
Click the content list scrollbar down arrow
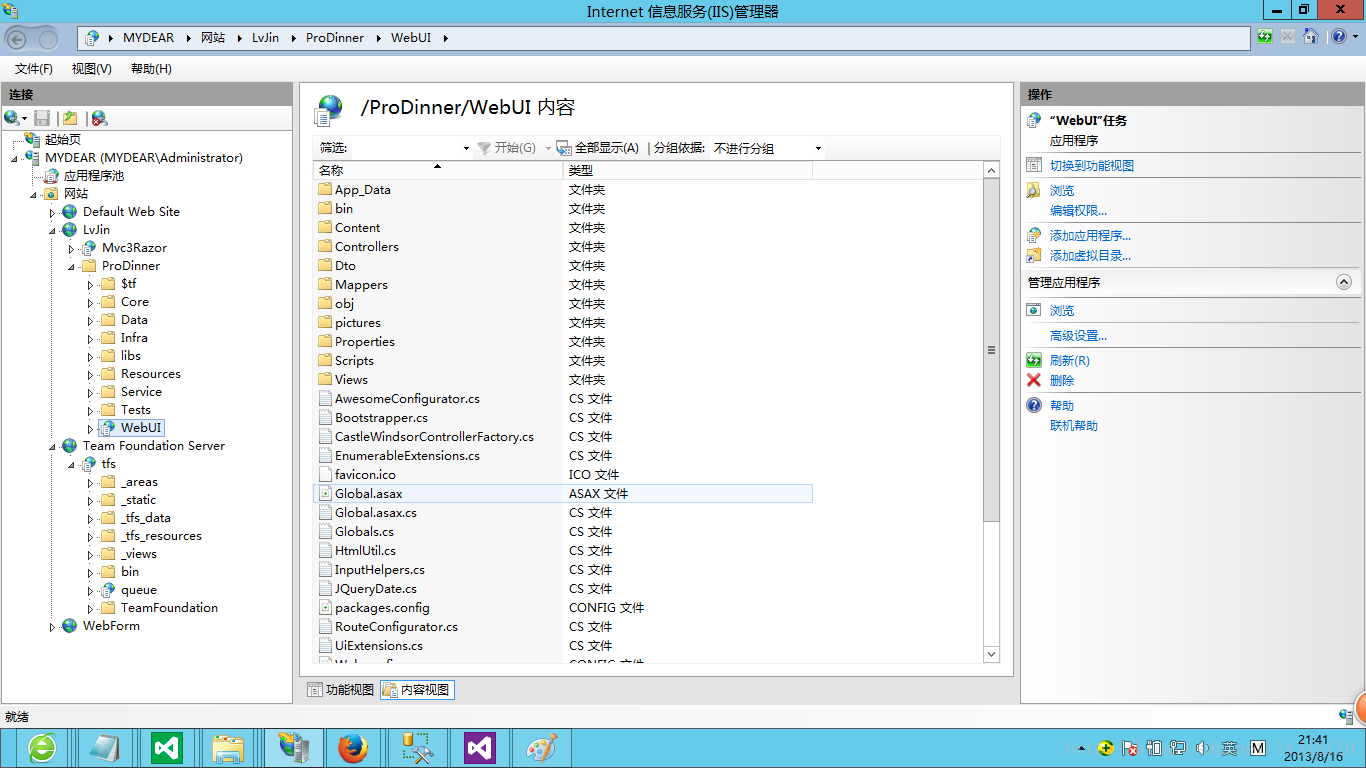991,655
